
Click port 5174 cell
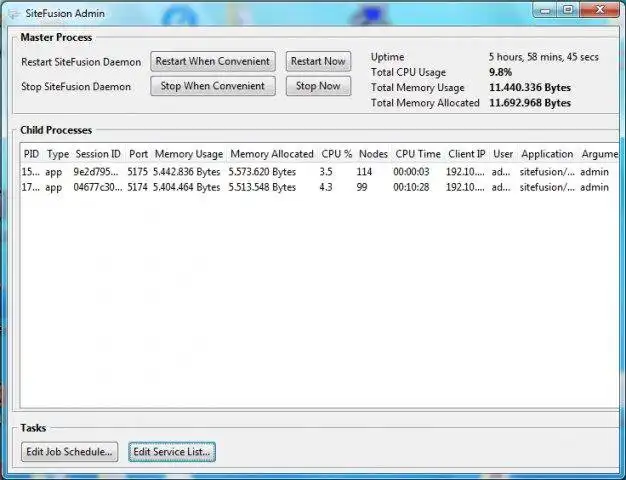[137, 187]
